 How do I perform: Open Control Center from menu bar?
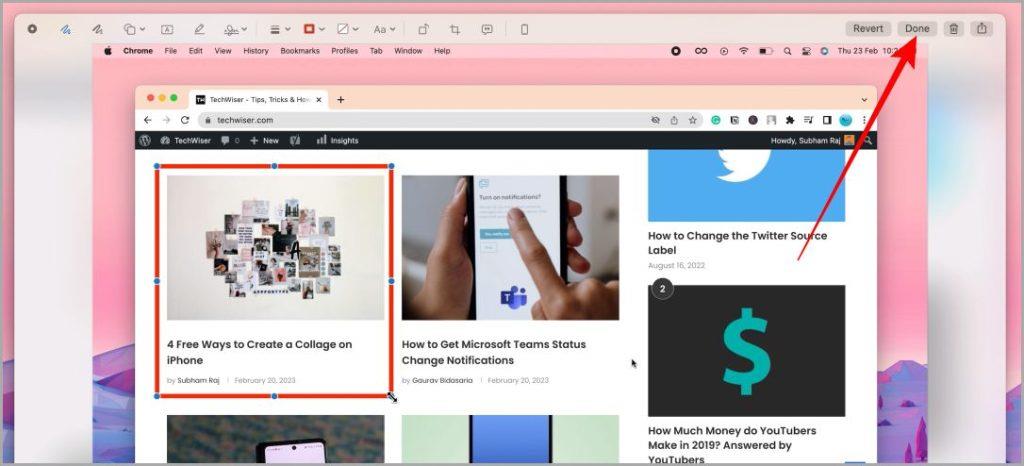806,51
